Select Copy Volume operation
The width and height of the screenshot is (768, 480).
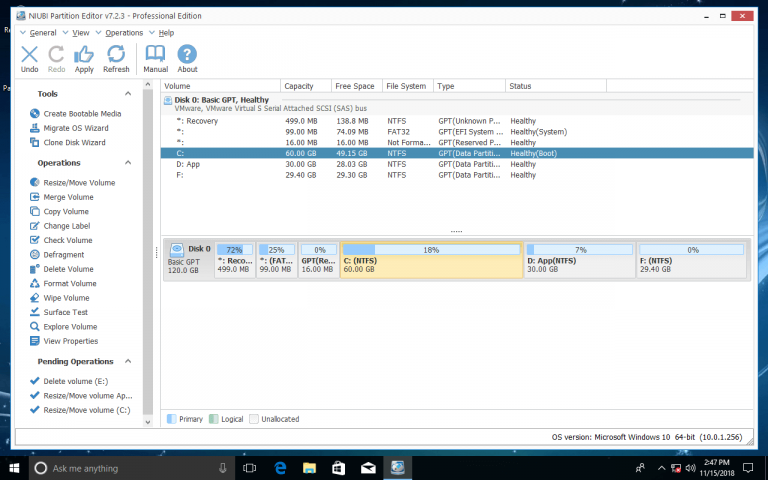tap(59, 212)
